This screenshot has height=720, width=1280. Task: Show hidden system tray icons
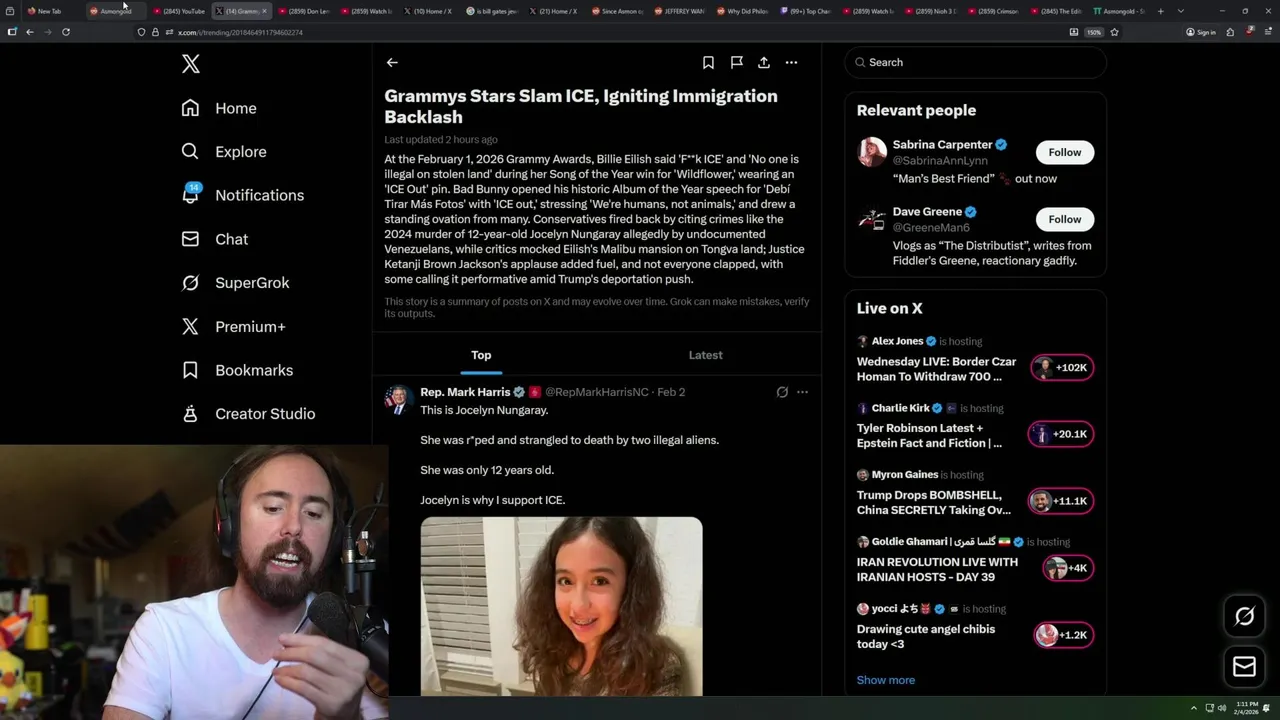tap(1193, 708)
